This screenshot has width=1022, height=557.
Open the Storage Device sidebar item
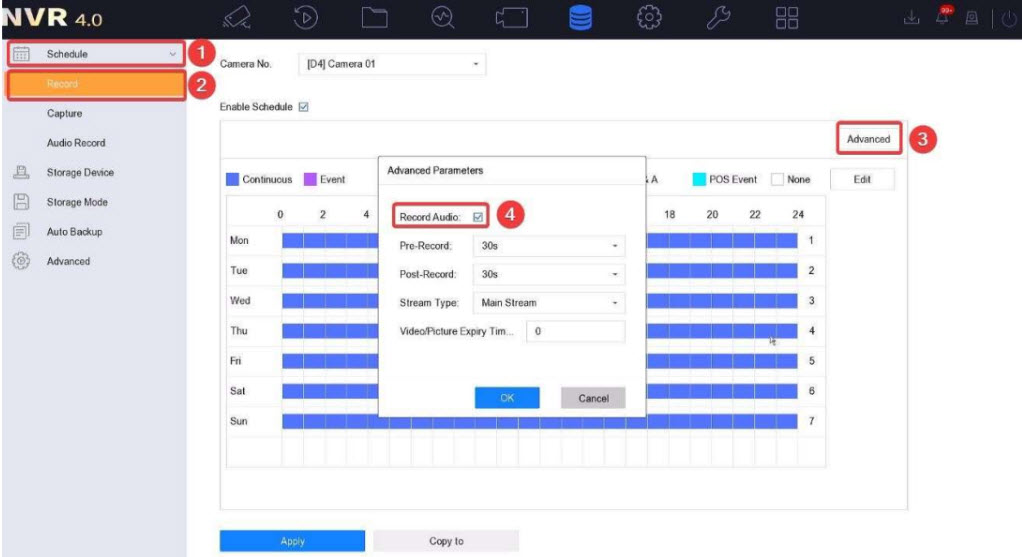click(x=80, y=173)
